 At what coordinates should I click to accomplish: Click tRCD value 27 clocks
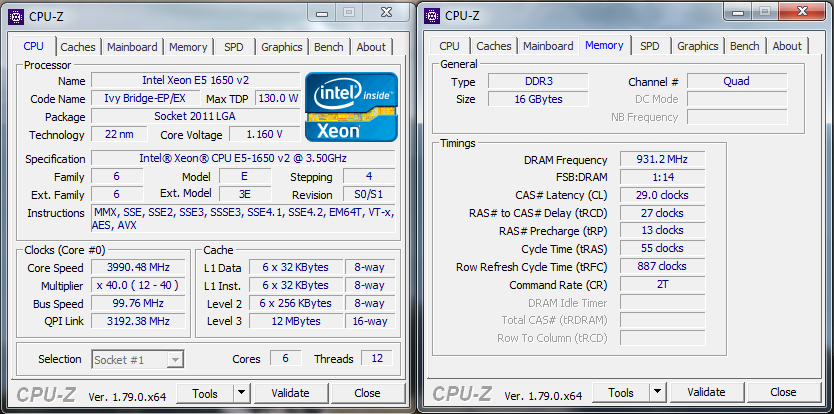point(663,213)
